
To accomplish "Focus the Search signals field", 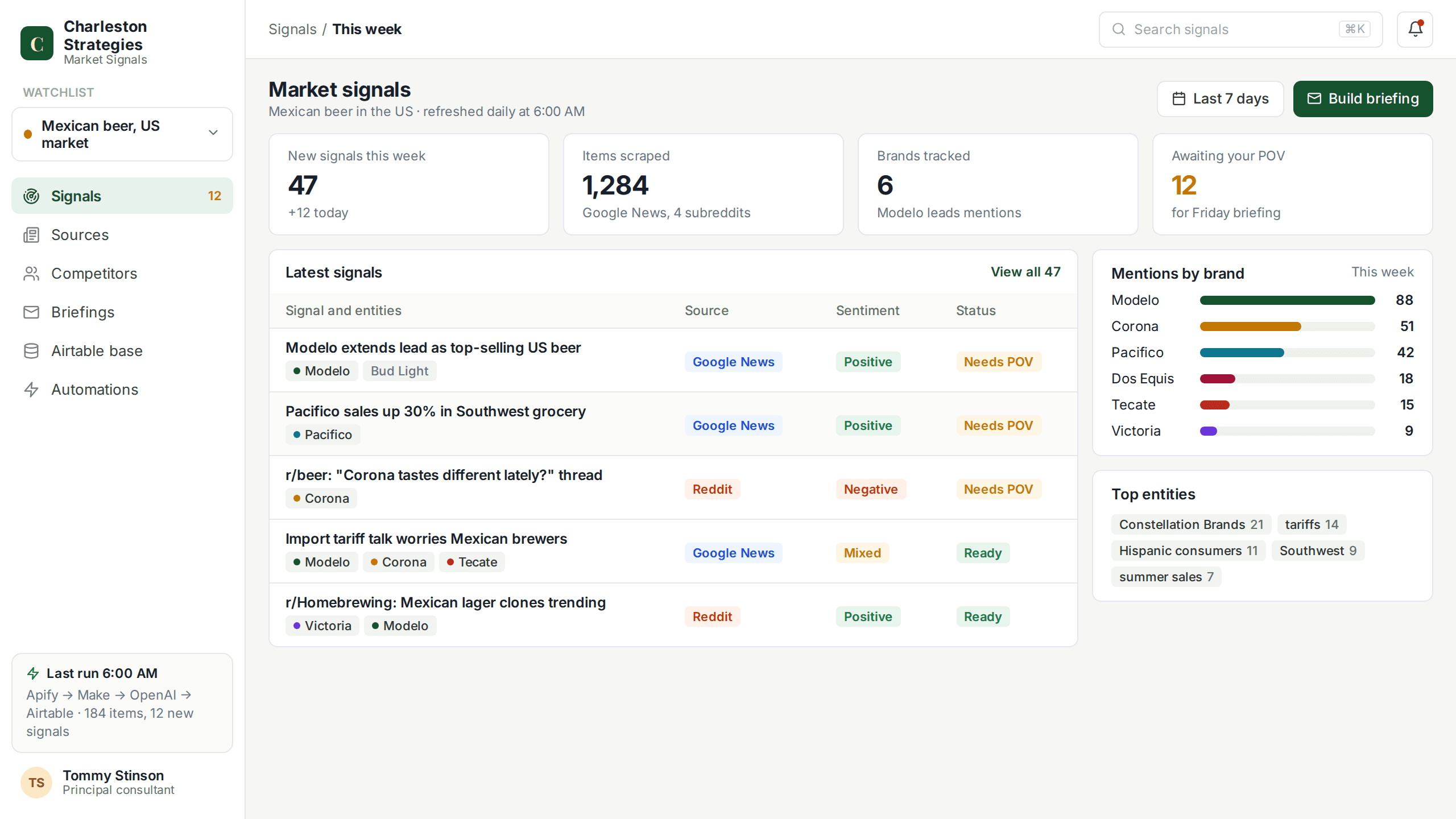I will tap(1240, 30).
